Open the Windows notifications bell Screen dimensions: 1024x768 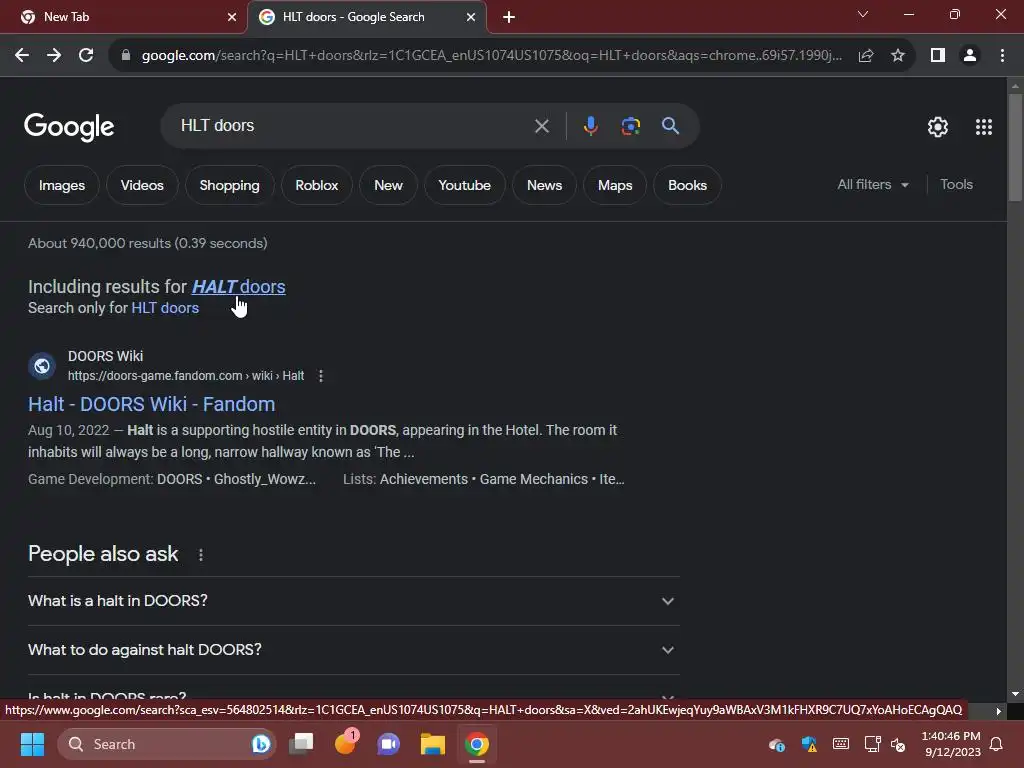click(x=997, y=744)
